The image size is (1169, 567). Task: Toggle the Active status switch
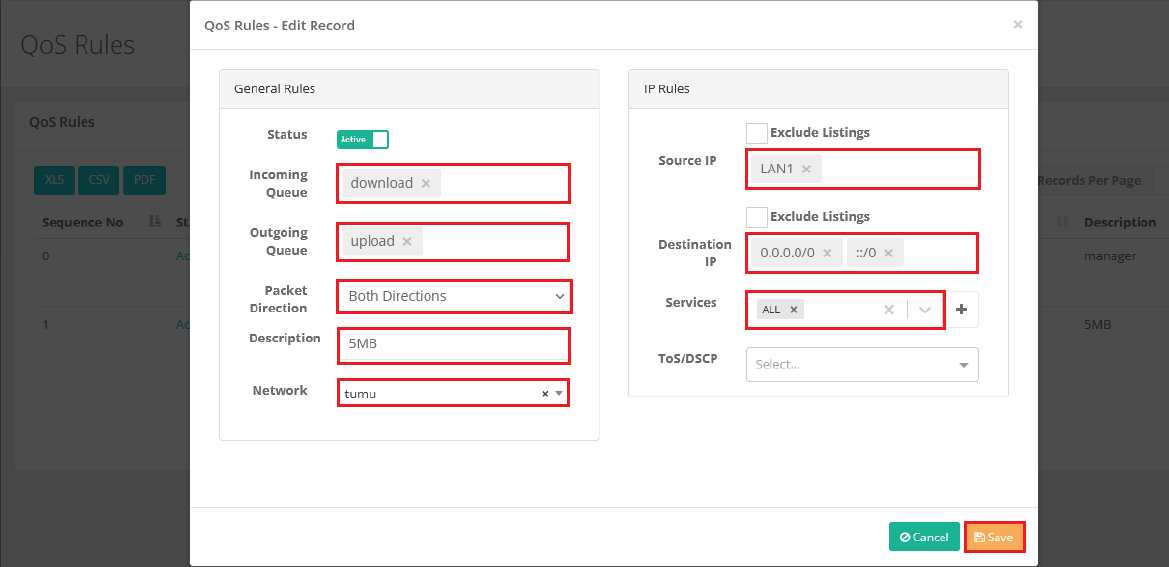coord(363,140)
